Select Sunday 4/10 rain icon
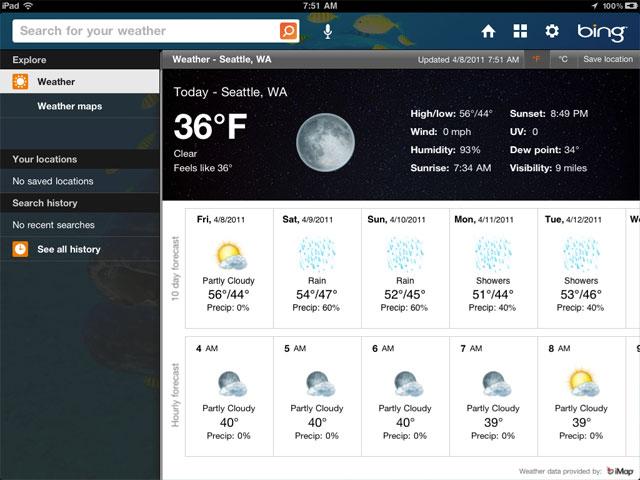This screenshot has width=640, height=480. click(405, 255)
